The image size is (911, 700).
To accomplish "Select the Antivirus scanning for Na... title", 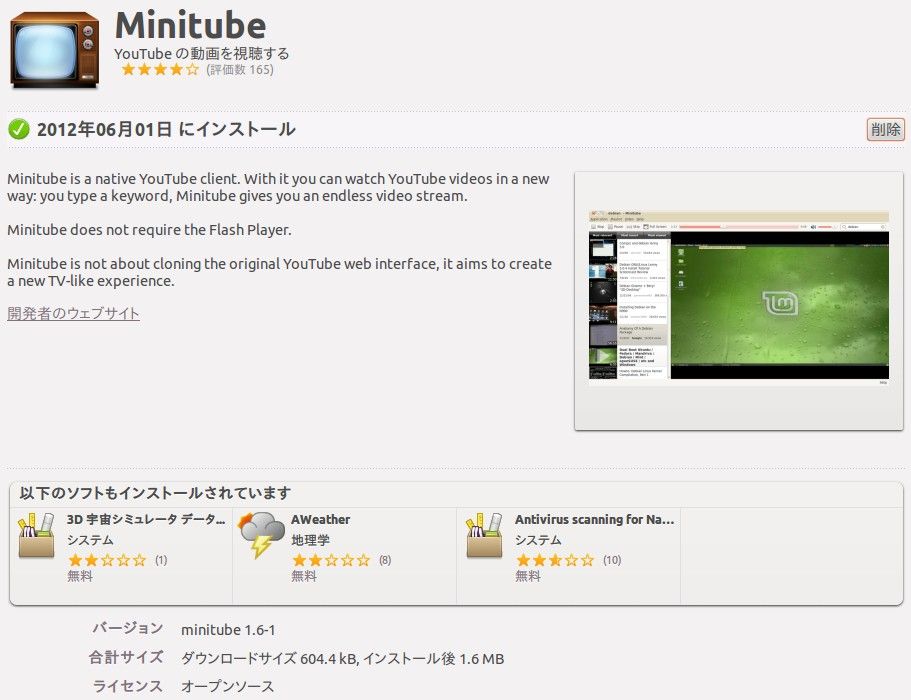I will click(594, 519).
